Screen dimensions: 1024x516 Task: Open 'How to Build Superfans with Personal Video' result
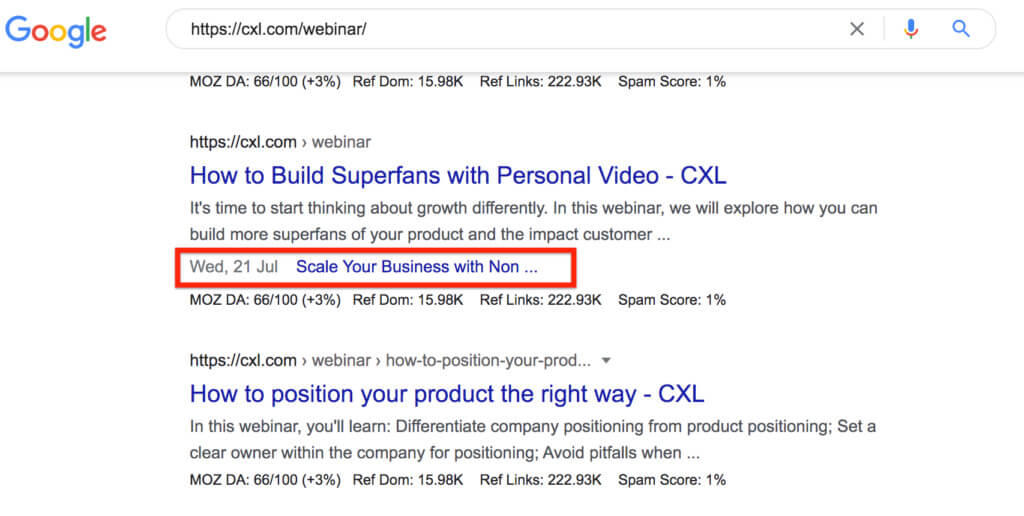pos(458,176)
